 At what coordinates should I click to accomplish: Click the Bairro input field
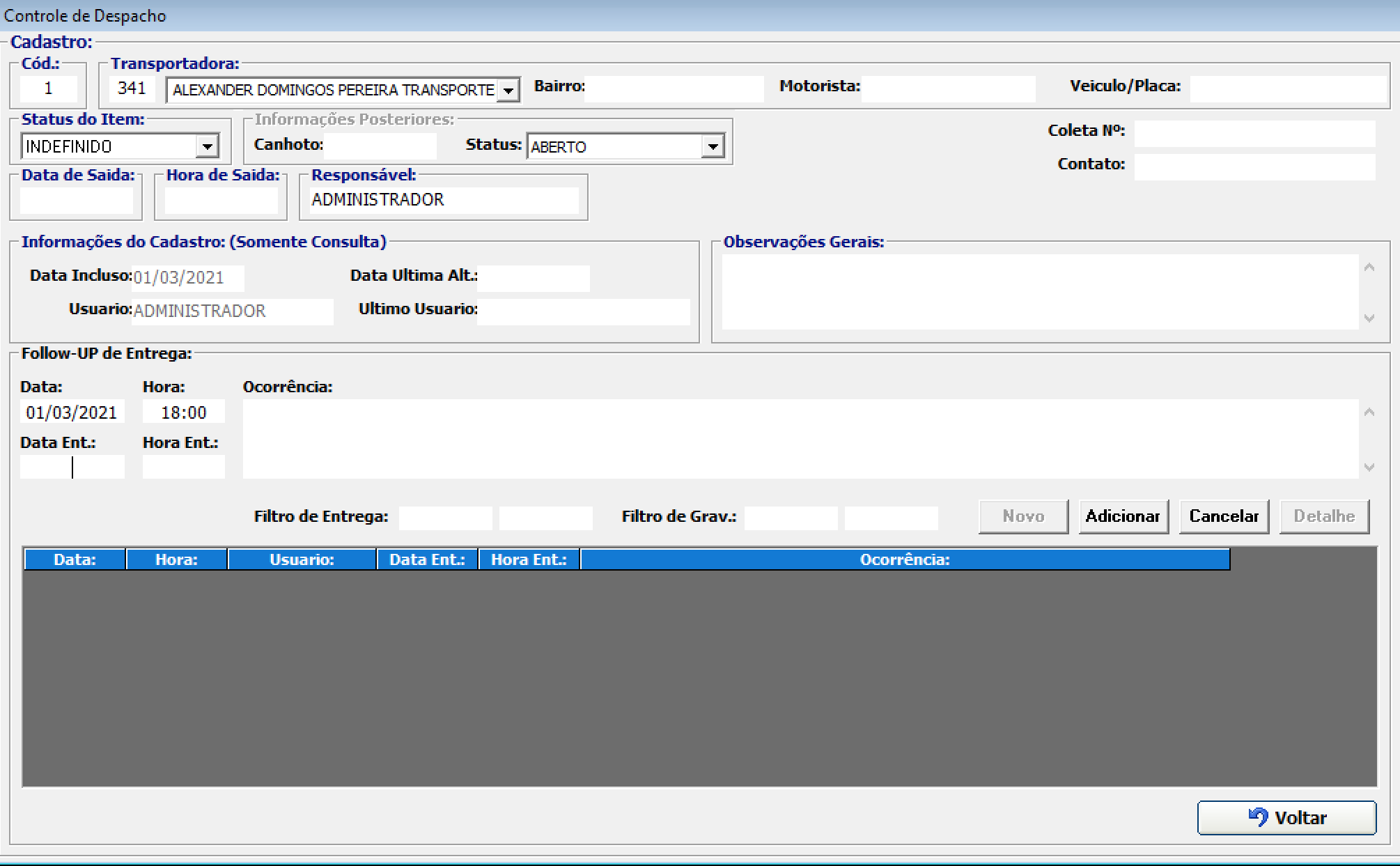pyautogui.click(x=673, y=88)
